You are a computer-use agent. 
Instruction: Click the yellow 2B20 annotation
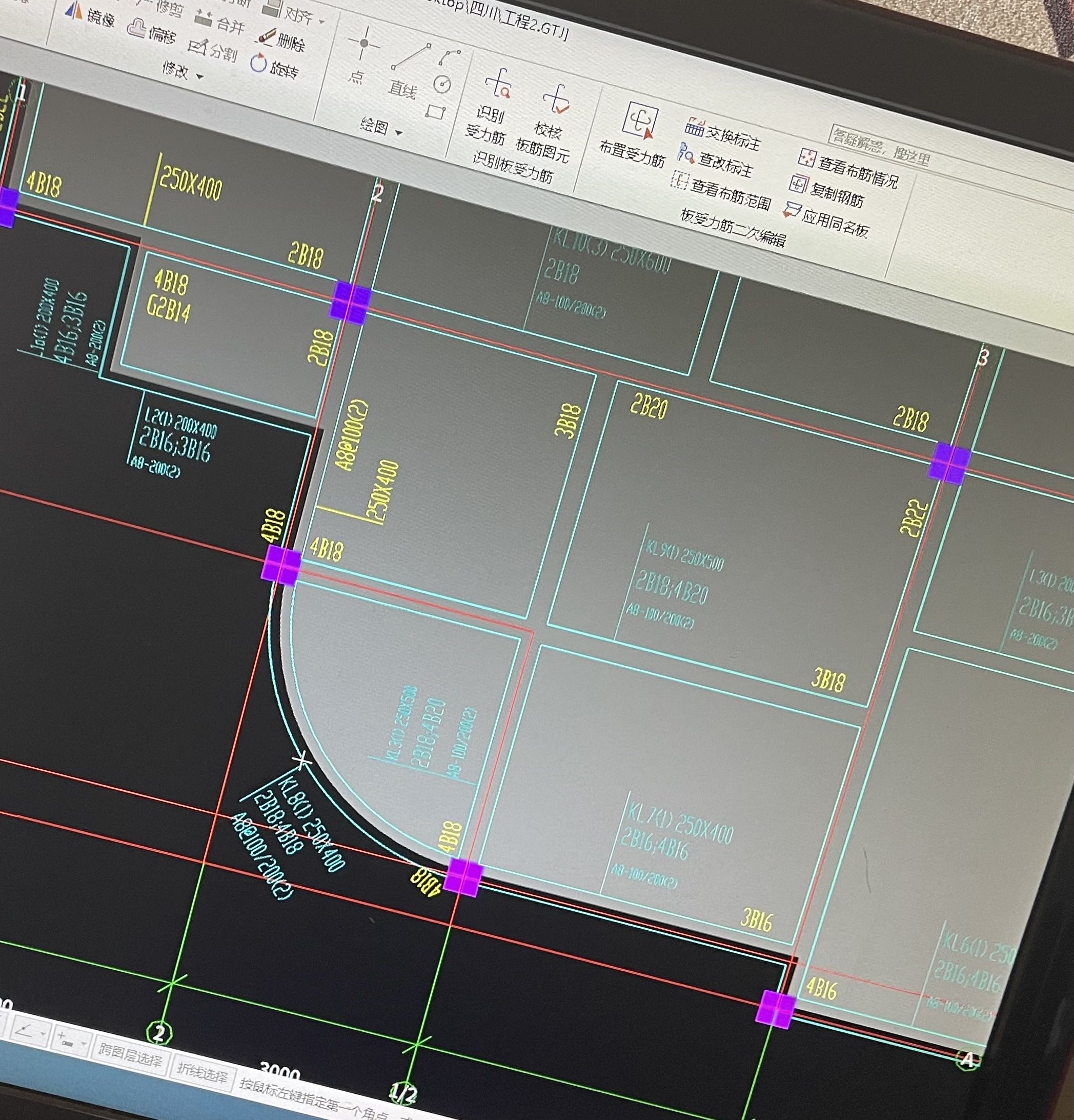649,406
